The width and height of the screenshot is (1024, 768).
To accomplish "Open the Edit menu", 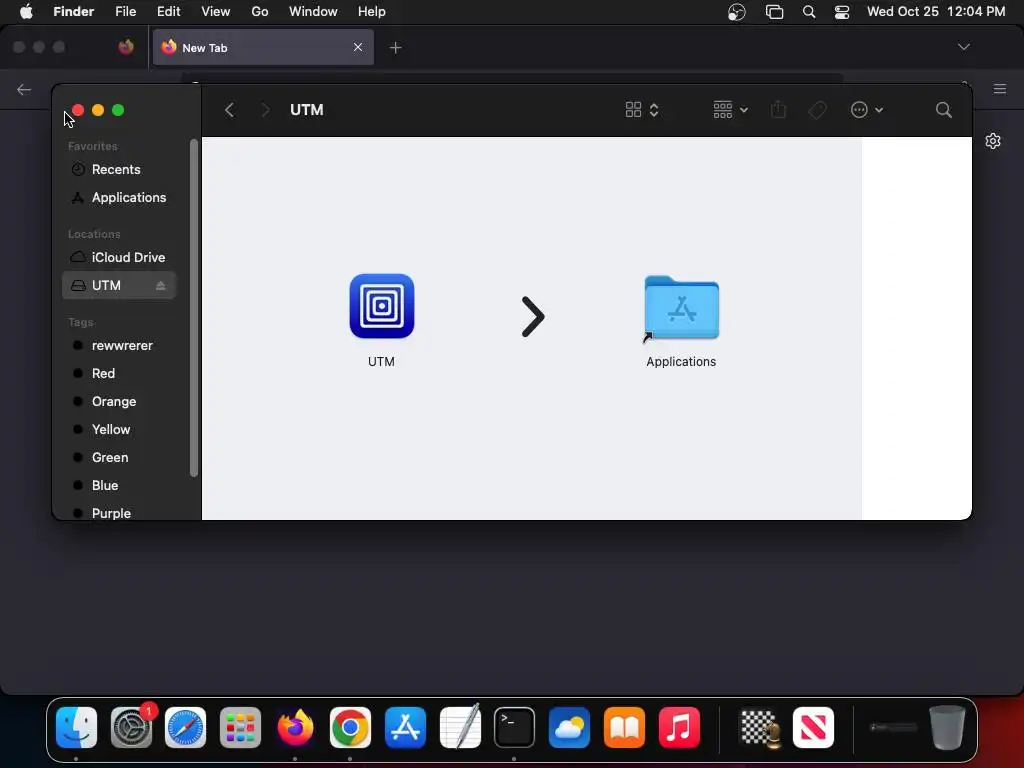I will [168, 12].
